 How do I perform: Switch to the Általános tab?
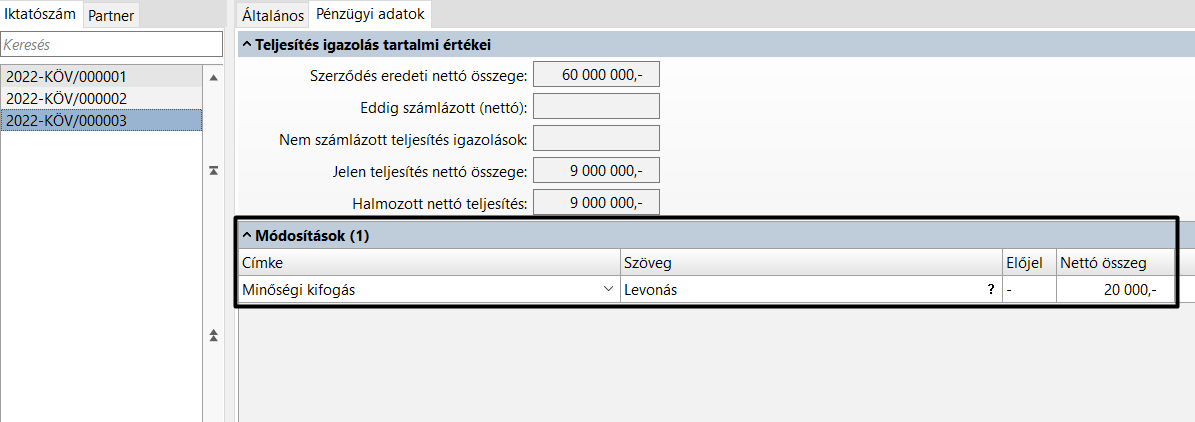pos(273,15)
